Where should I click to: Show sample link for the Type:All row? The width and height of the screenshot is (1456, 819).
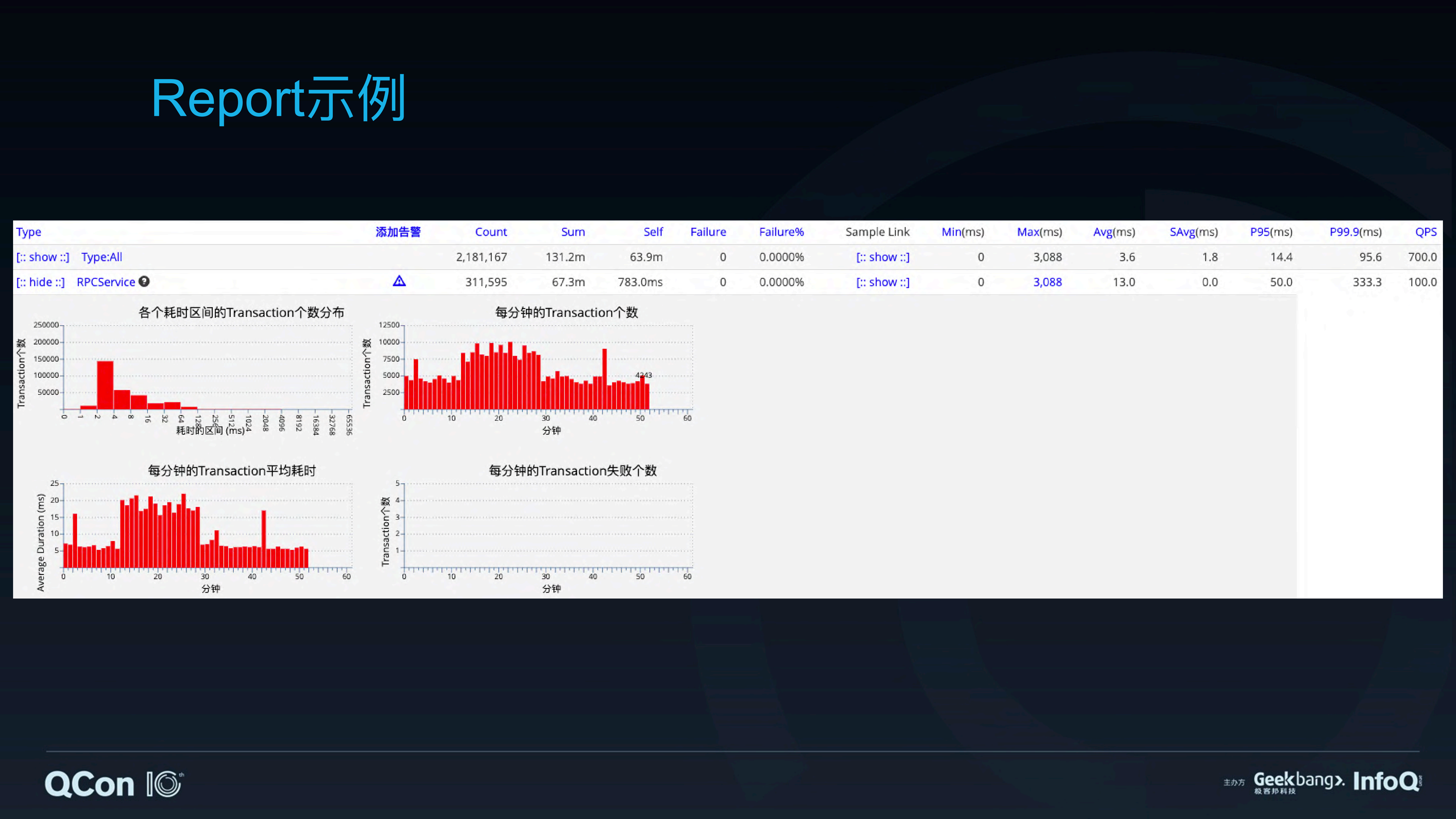click(x=882, y=257)
